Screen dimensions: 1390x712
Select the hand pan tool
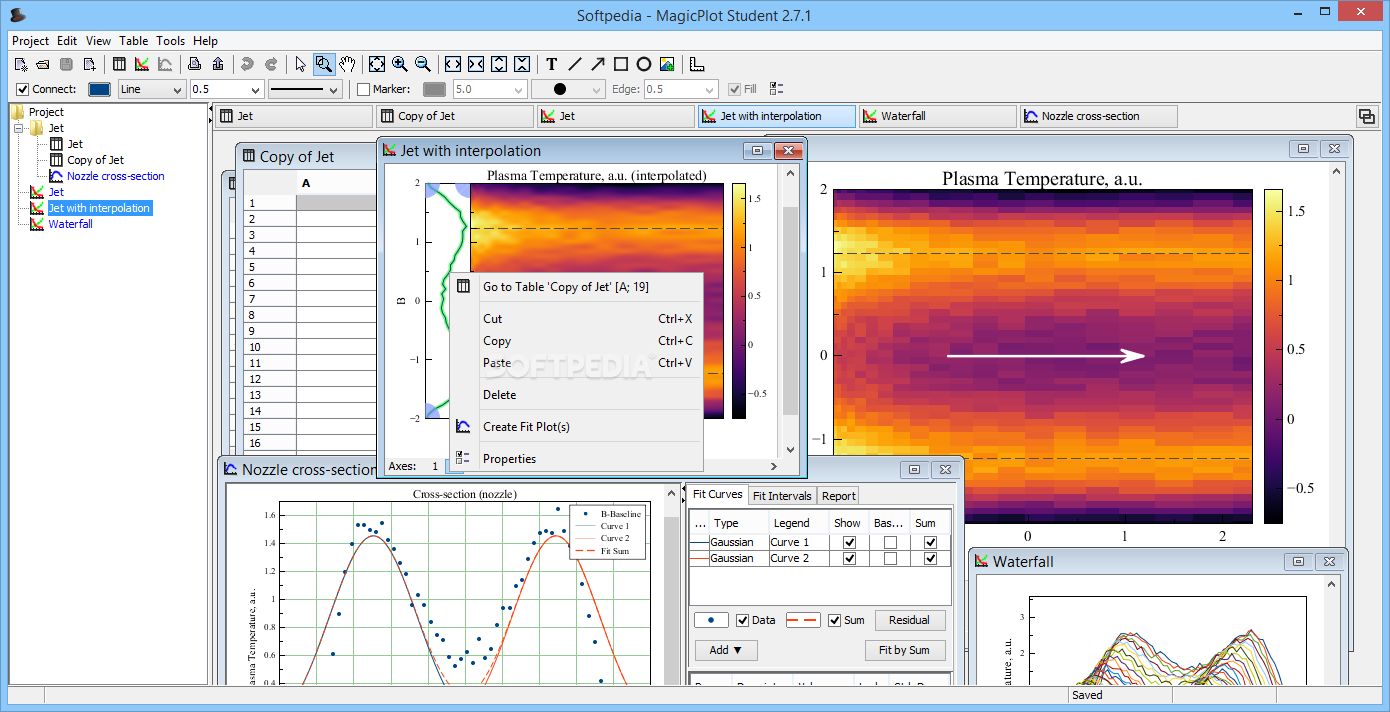347,64
